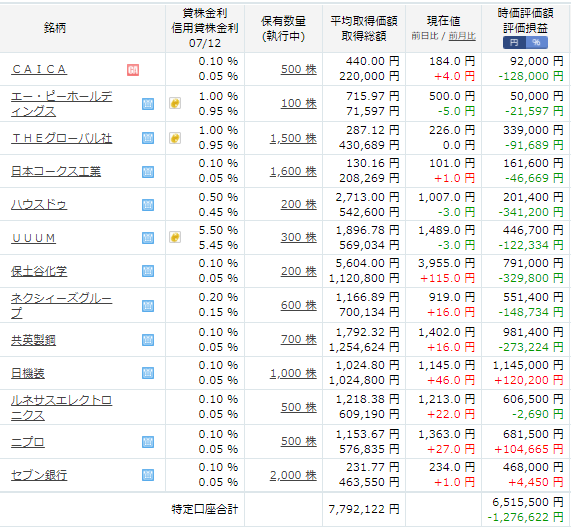Select the 特定口座合計 label
Viewport: 571px width, 527px height.
pos(205,509)
